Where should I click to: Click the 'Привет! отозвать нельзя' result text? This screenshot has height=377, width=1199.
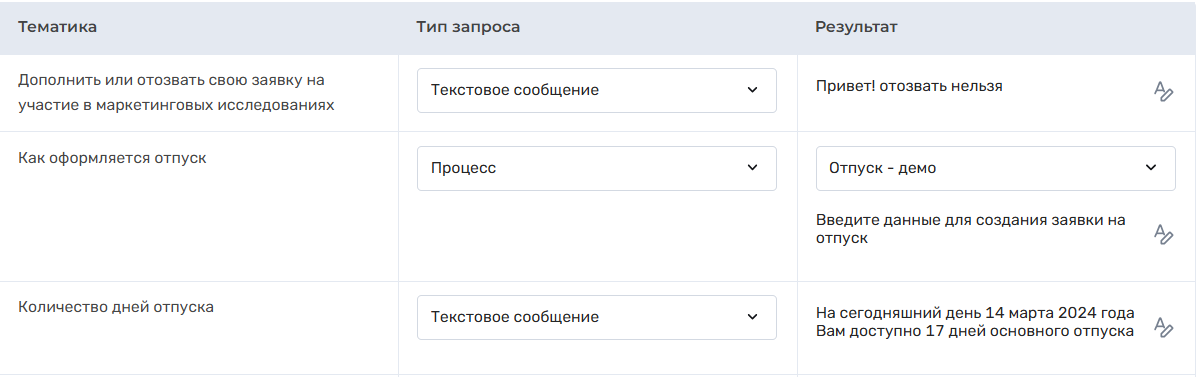pyautogui.click(x=909, y=86)
